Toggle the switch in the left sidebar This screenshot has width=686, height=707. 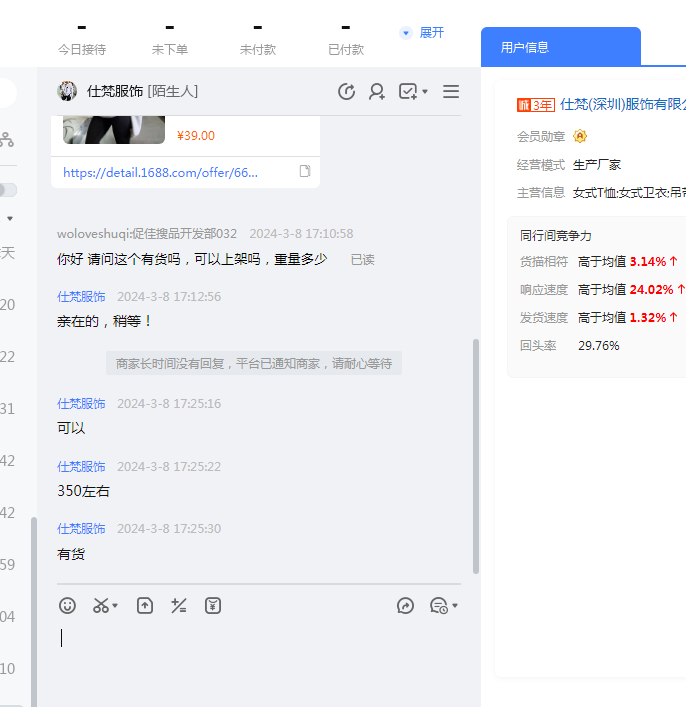[7, 189]
